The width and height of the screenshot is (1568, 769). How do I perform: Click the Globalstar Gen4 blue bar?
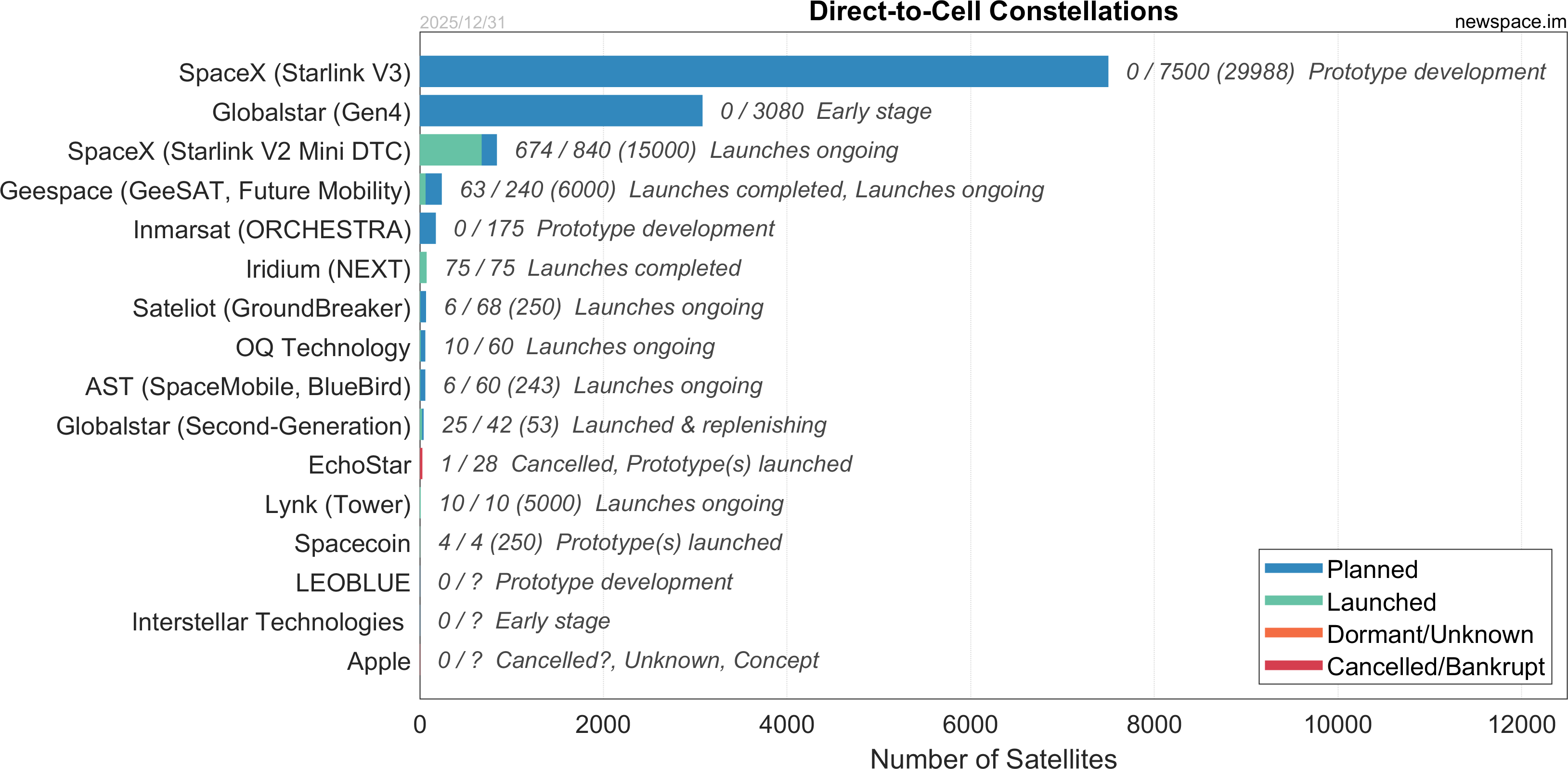pos(560,111)
